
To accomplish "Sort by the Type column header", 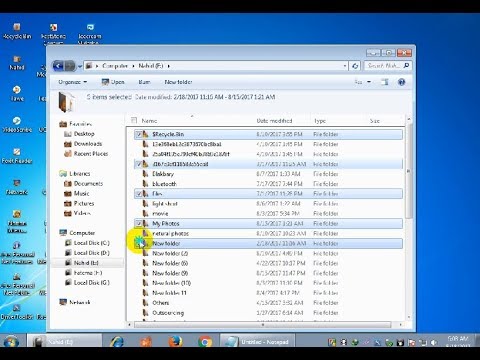I will pos(320,121).
